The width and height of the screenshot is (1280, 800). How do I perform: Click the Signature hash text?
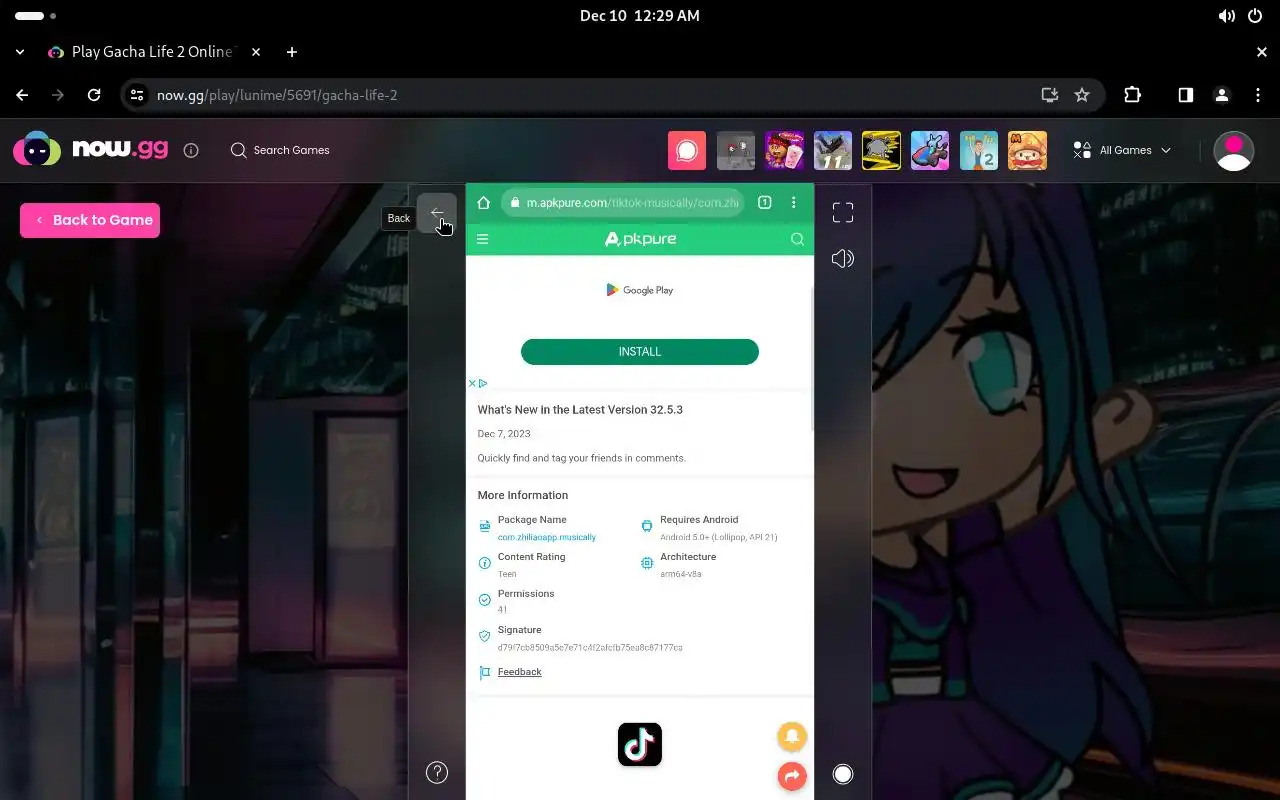(590, 648)
